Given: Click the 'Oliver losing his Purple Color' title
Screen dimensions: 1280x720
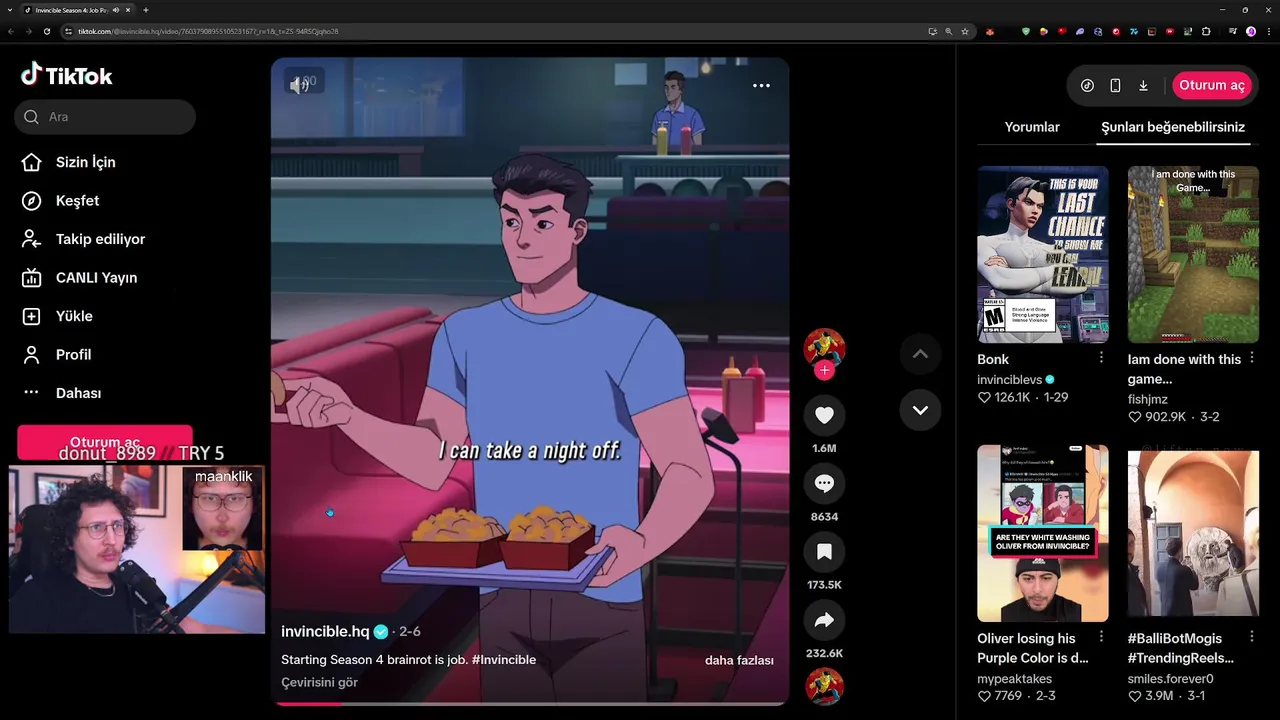Looking at the screenshot, I should coord(1033,648).
